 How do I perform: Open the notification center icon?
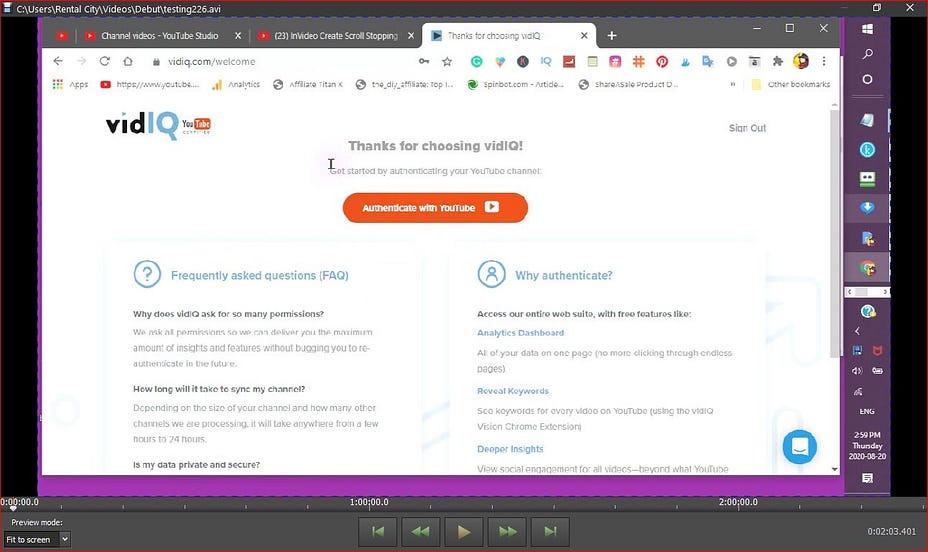pos(867,478)
